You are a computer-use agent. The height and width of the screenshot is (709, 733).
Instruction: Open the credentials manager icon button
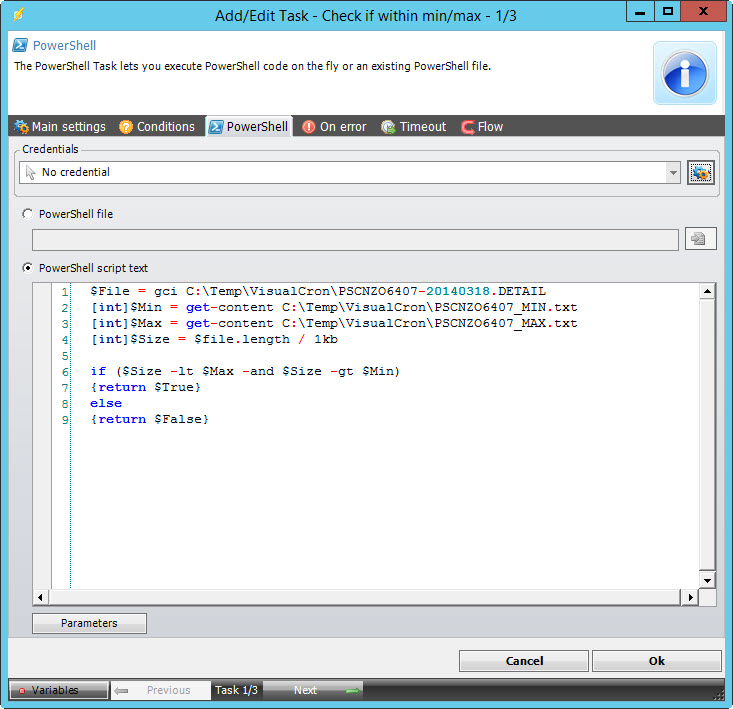pyautogui.click(x=700, y=173)
